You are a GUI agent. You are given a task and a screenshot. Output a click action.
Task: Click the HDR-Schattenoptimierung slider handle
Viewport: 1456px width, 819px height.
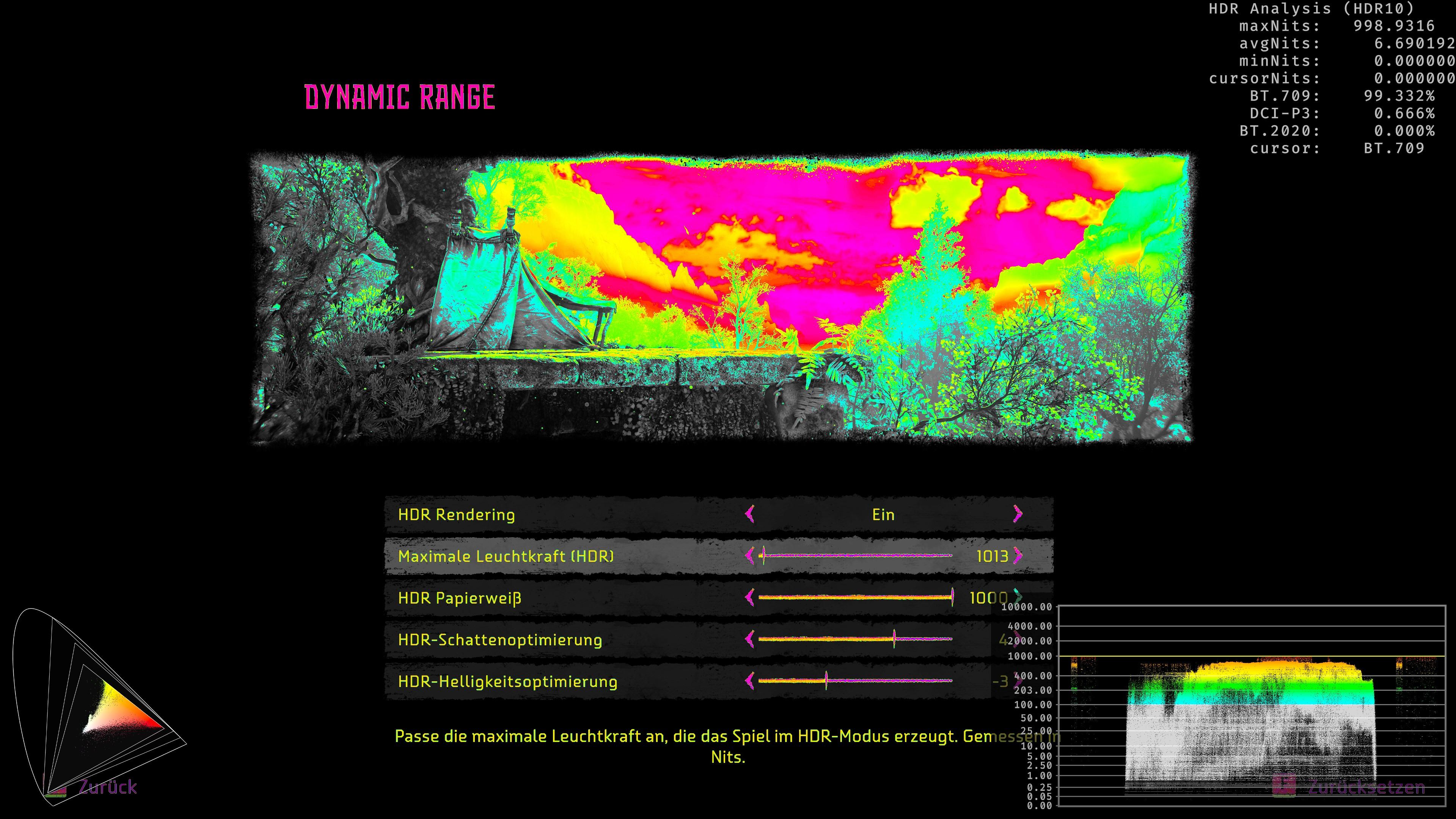pos(894,639)
